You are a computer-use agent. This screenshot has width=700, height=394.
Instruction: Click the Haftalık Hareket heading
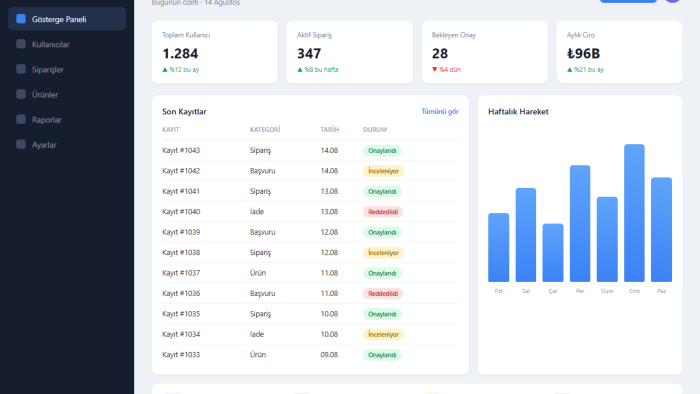click(x=518, y=112)
